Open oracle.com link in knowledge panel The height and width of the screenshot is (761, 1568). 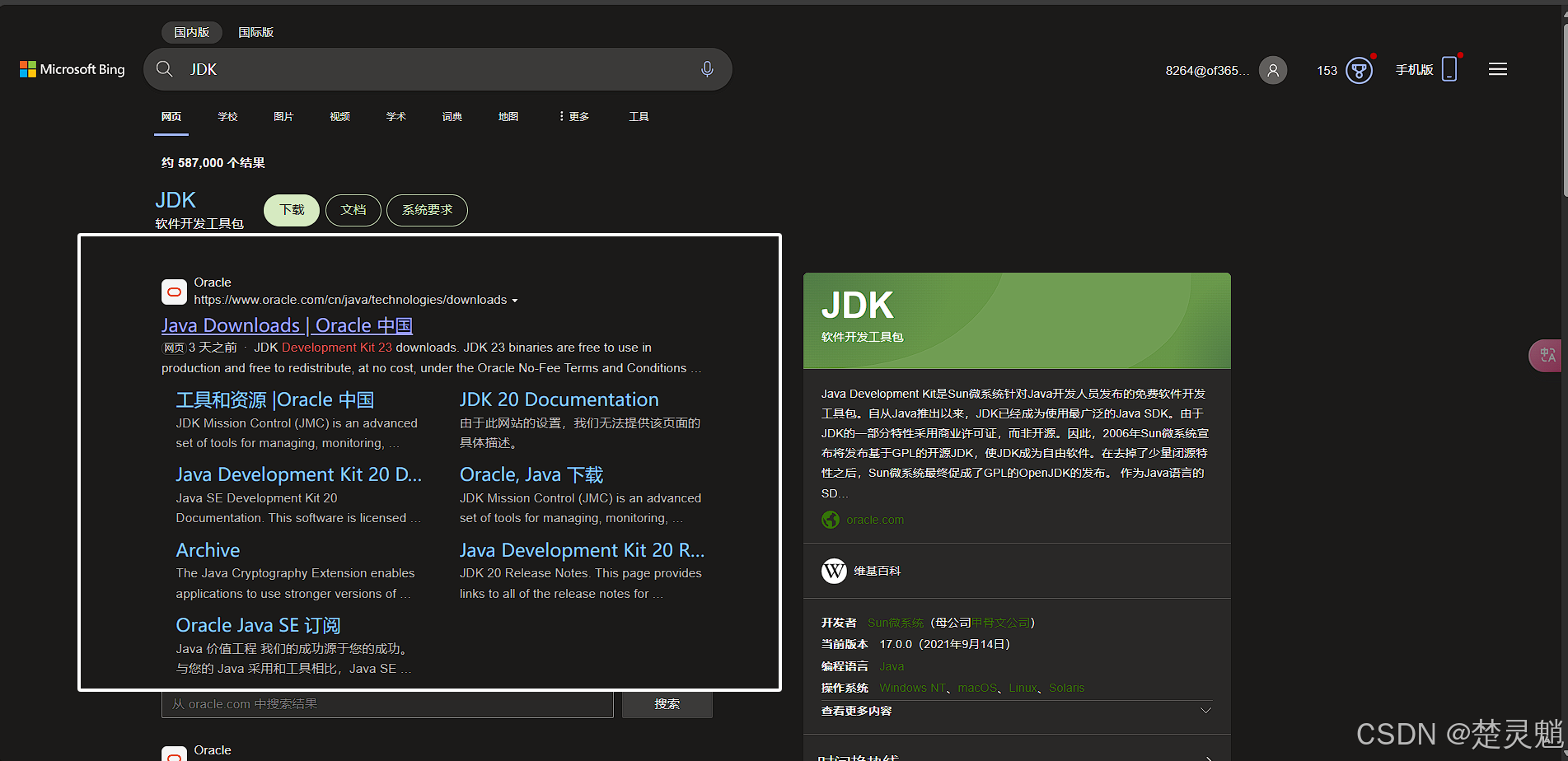pyautogui.click(x=875, y=520)
